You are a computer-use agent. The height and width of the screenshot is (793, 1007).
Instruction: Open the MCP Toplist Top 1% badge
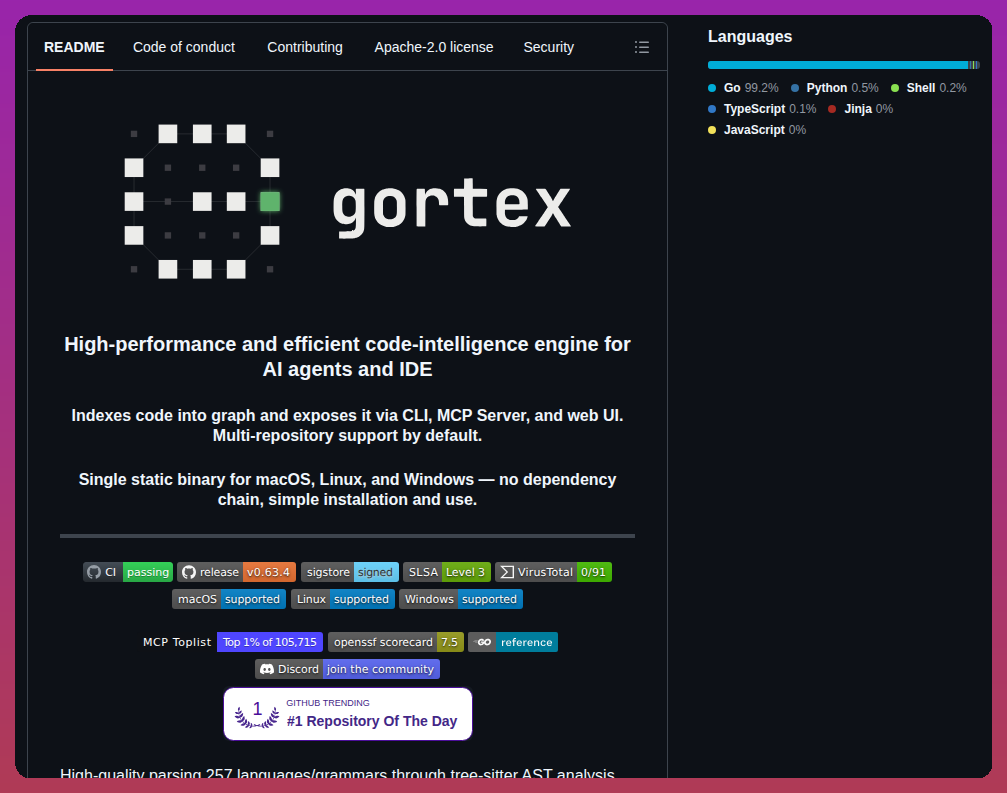[232, 642]
